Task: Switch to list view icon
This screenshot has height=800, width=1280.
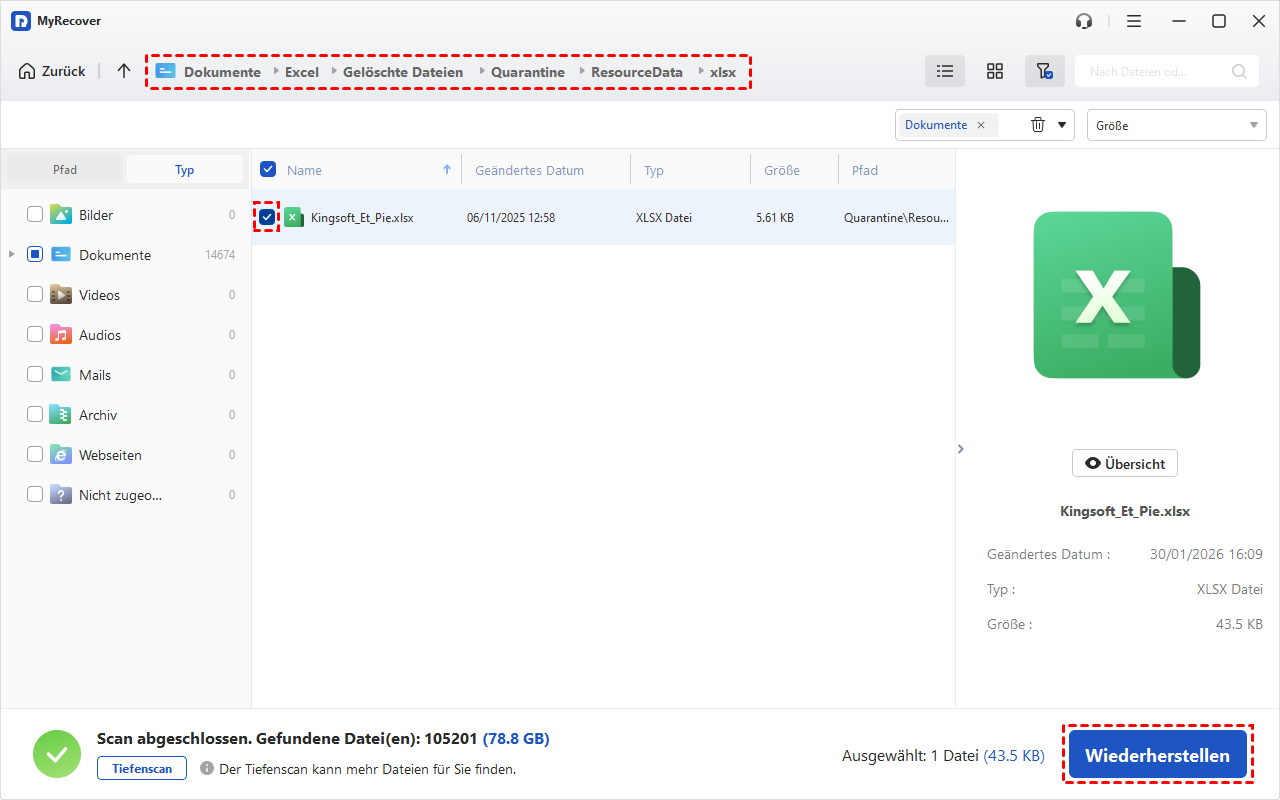Action: click(x=944, y=71)
